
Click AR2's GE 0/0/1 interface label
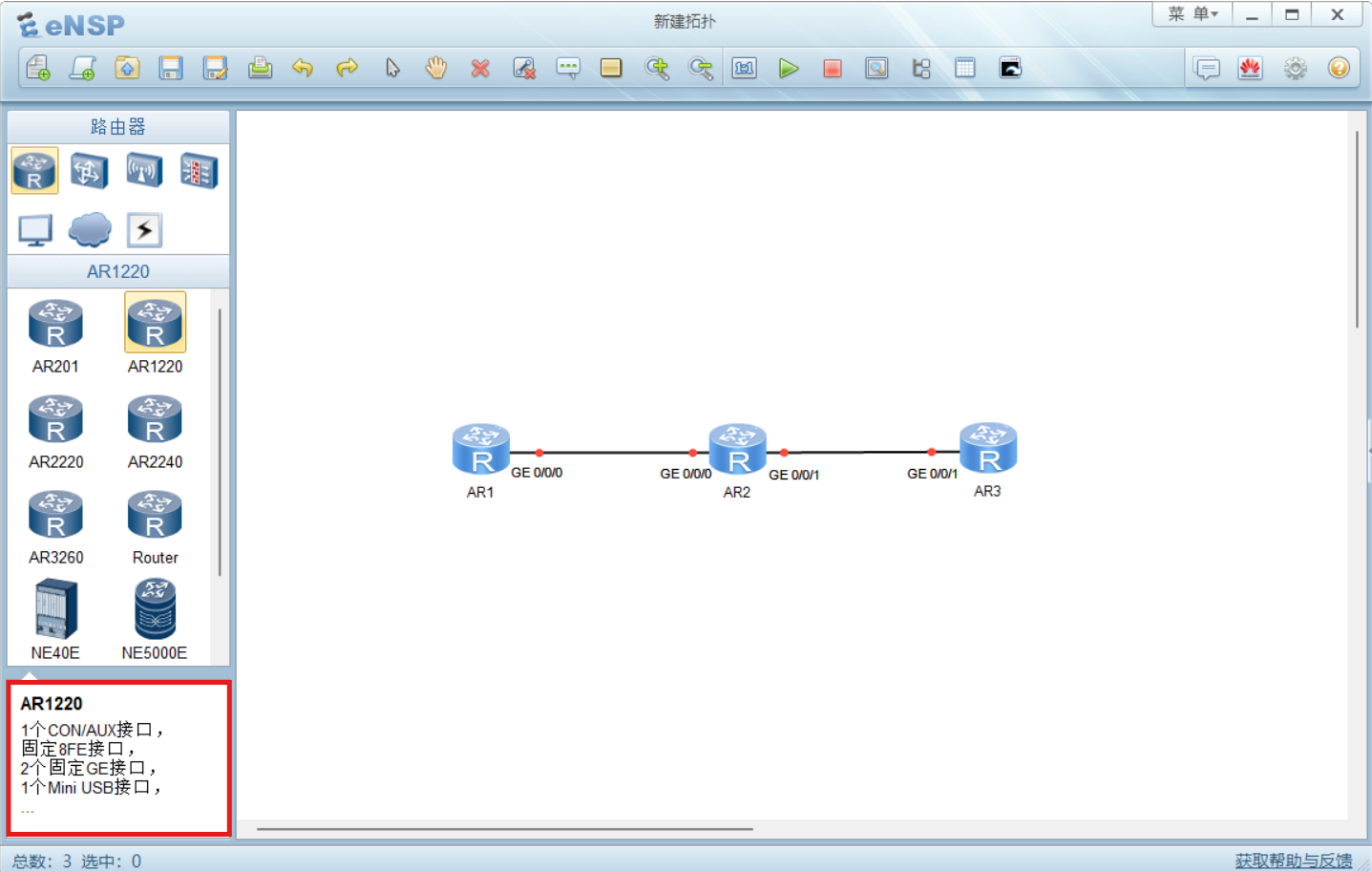point(793,475)
